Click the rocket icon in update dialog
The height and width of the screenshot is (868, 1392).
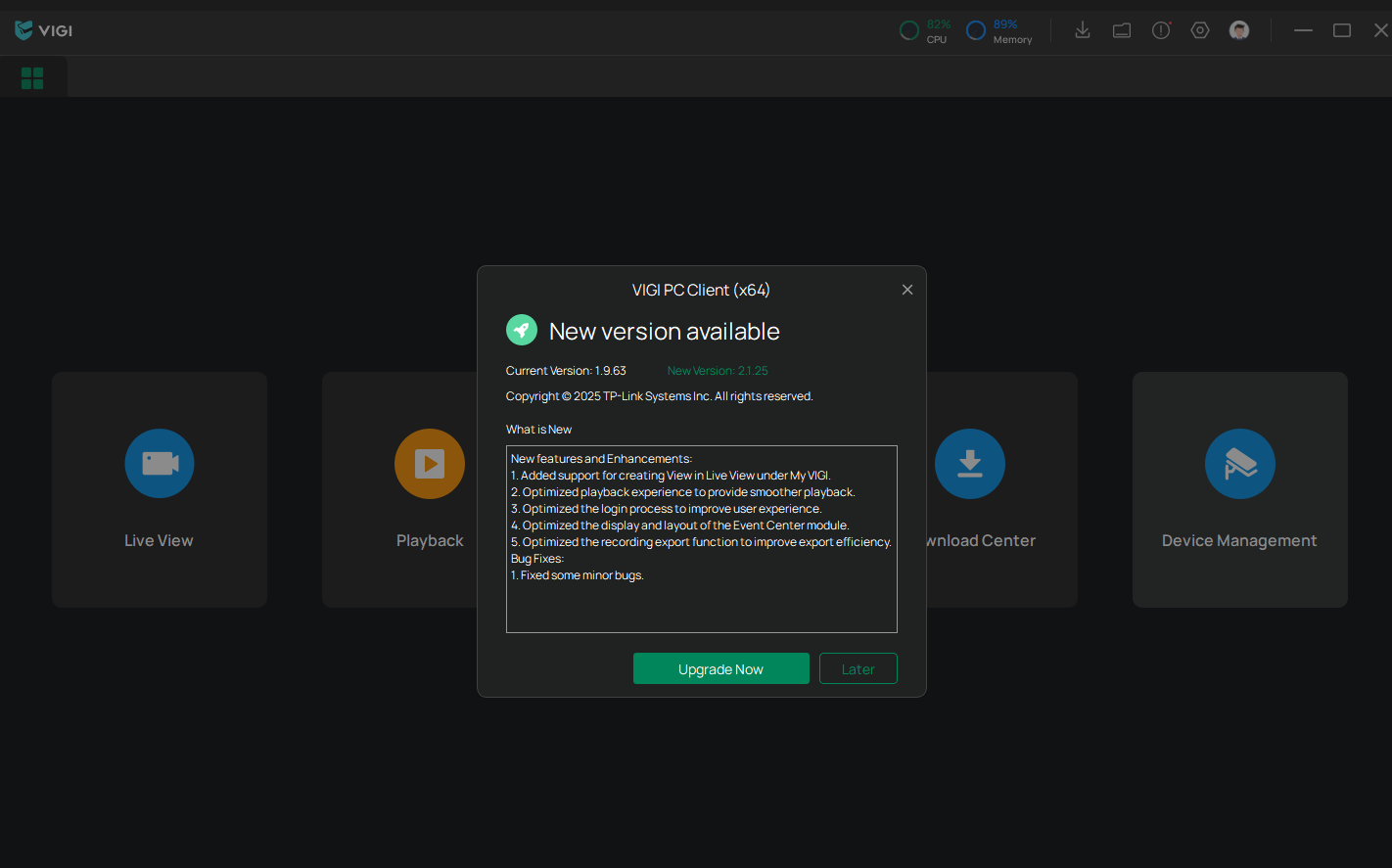pos(522,330)
